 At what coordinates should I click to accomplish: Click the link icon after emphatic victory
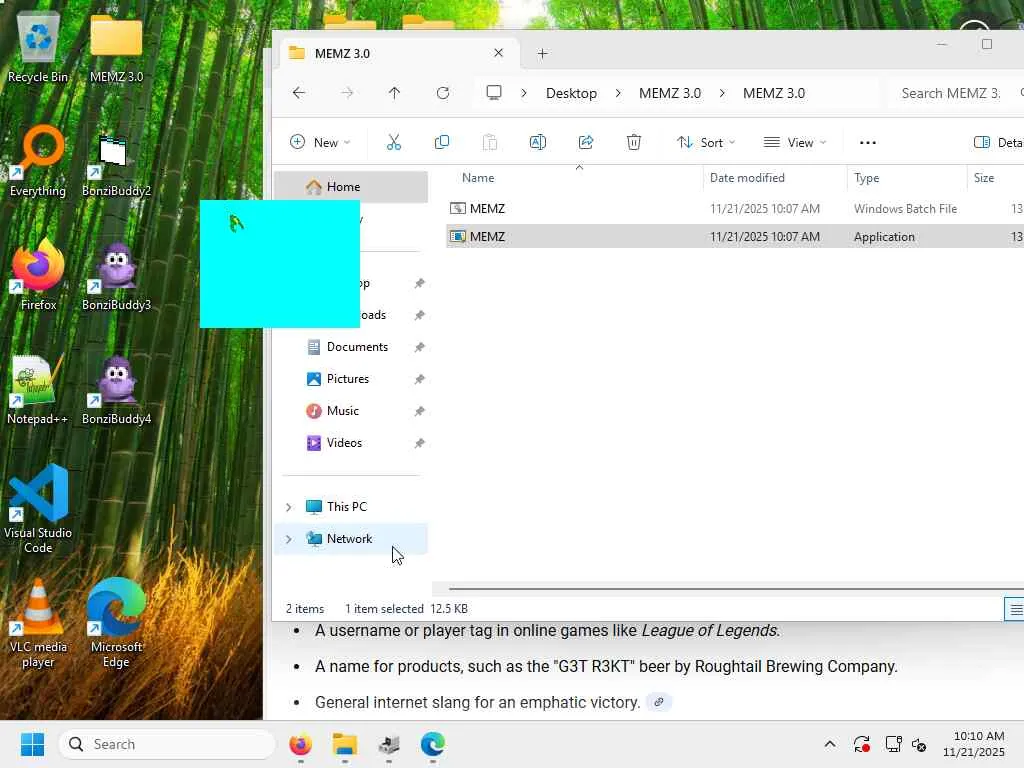pyautogui.click(x=659, y=702)
